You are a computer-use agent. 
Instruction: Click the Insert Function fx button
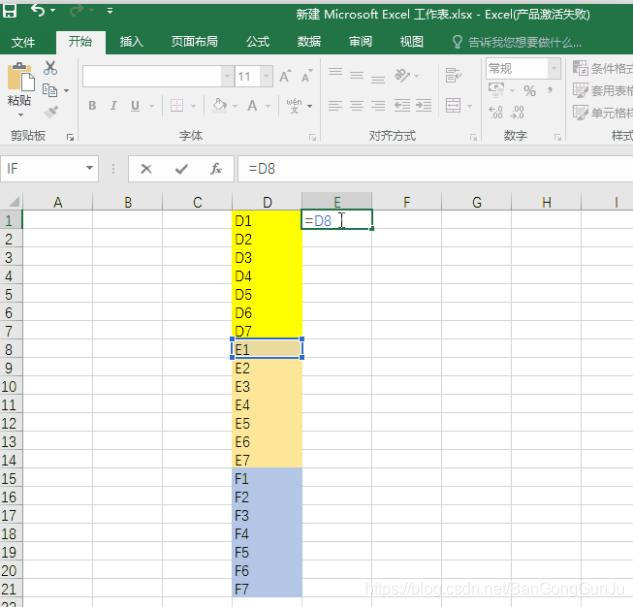tap(216, 168)
